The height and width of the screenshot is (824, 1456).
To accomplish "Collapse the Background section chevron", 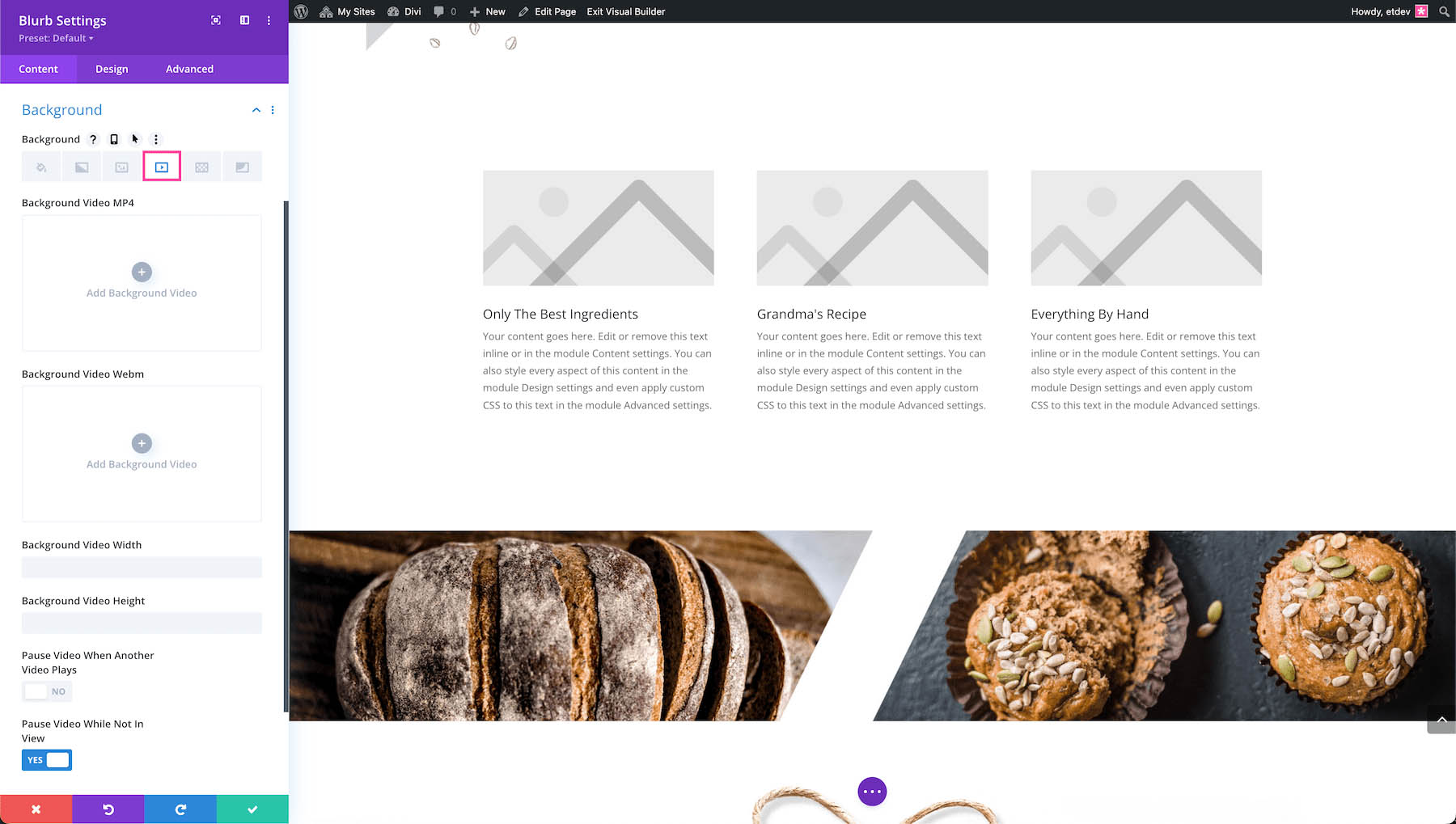I will (256, 110).
